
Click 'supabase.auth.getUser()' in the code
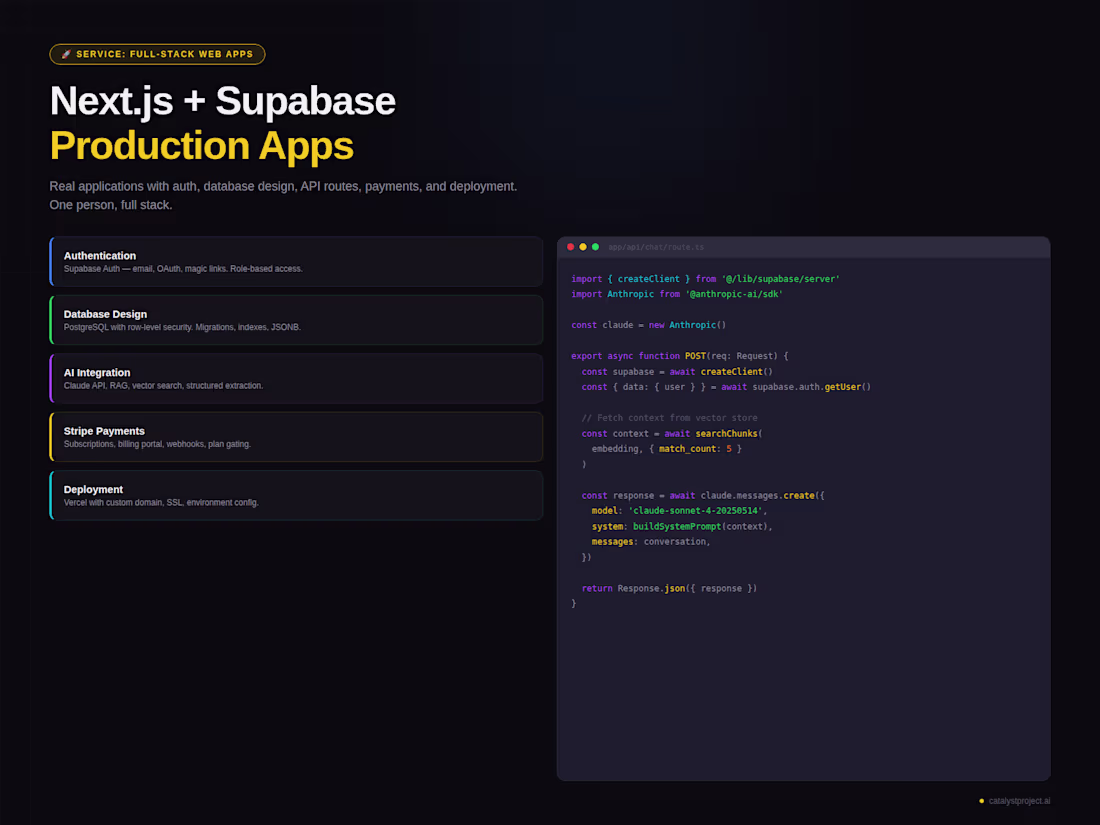tap(812, 387)
